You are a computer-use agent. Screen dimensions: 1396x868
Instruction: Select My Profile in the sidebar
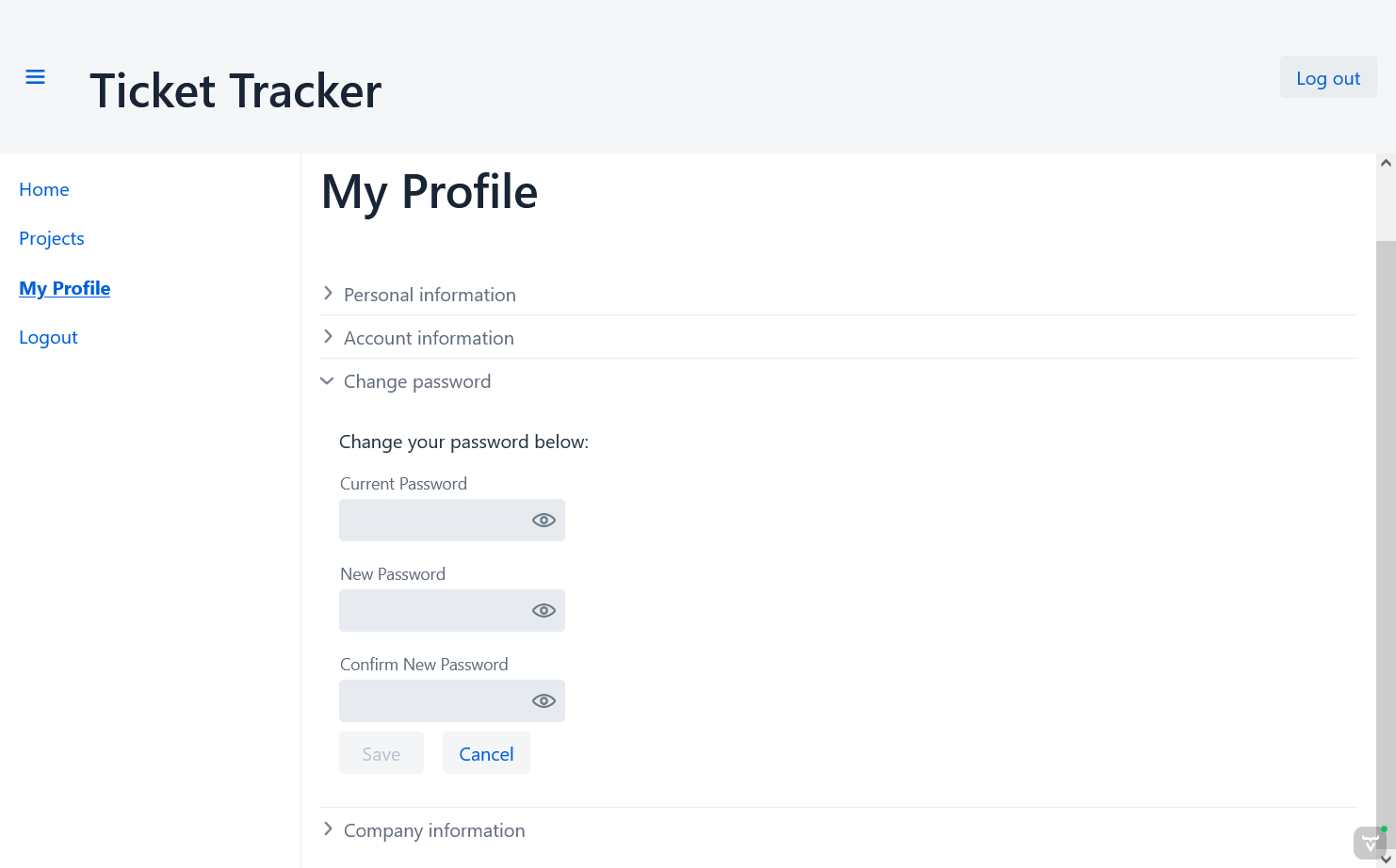65,288
